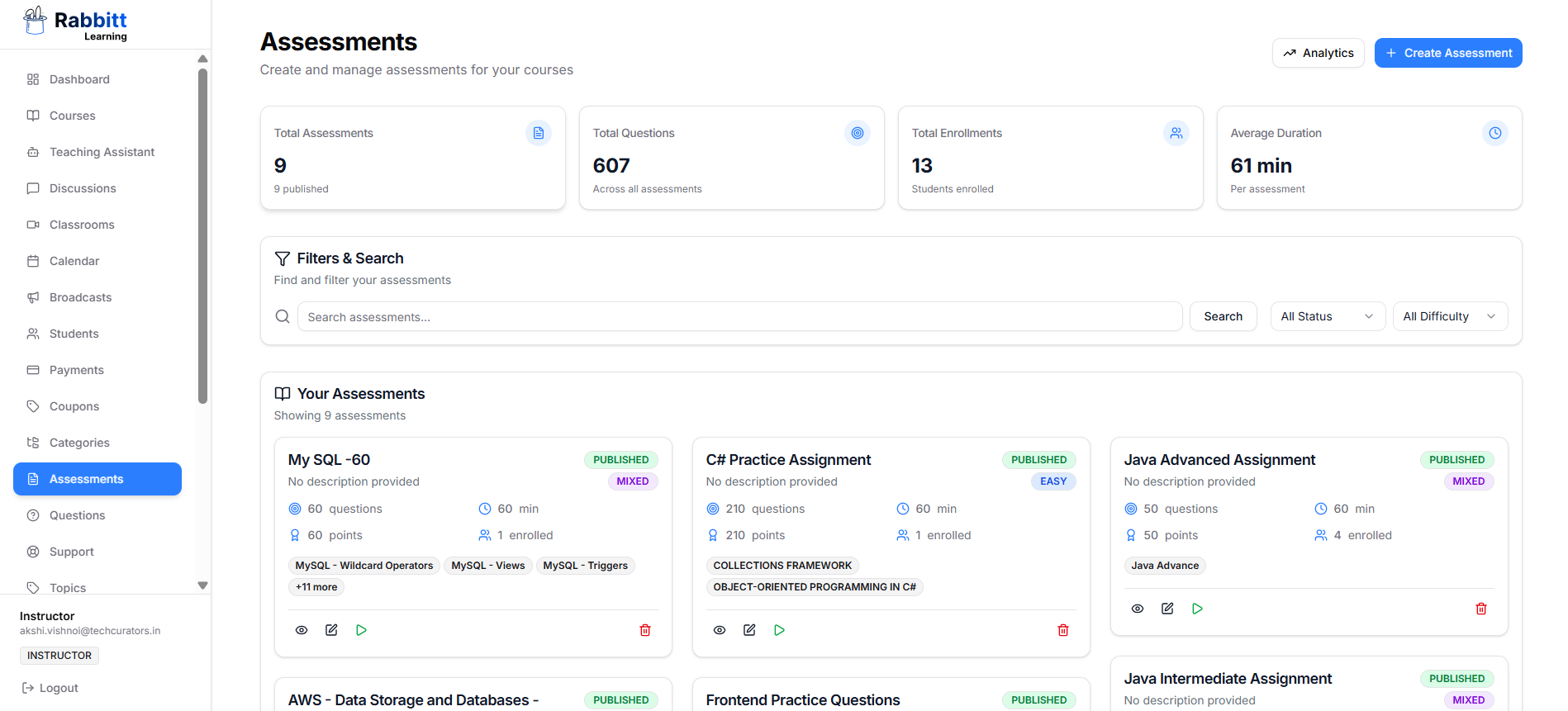Preview C# Practice Assignment via eye icon
1568x711 pixels.
click(720, 630)
